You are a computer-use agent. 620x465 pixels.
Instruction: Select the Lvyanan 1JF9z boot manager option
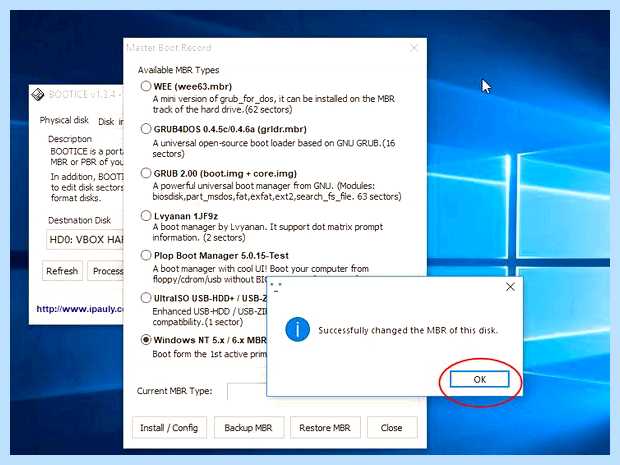(x=146, y=215)
